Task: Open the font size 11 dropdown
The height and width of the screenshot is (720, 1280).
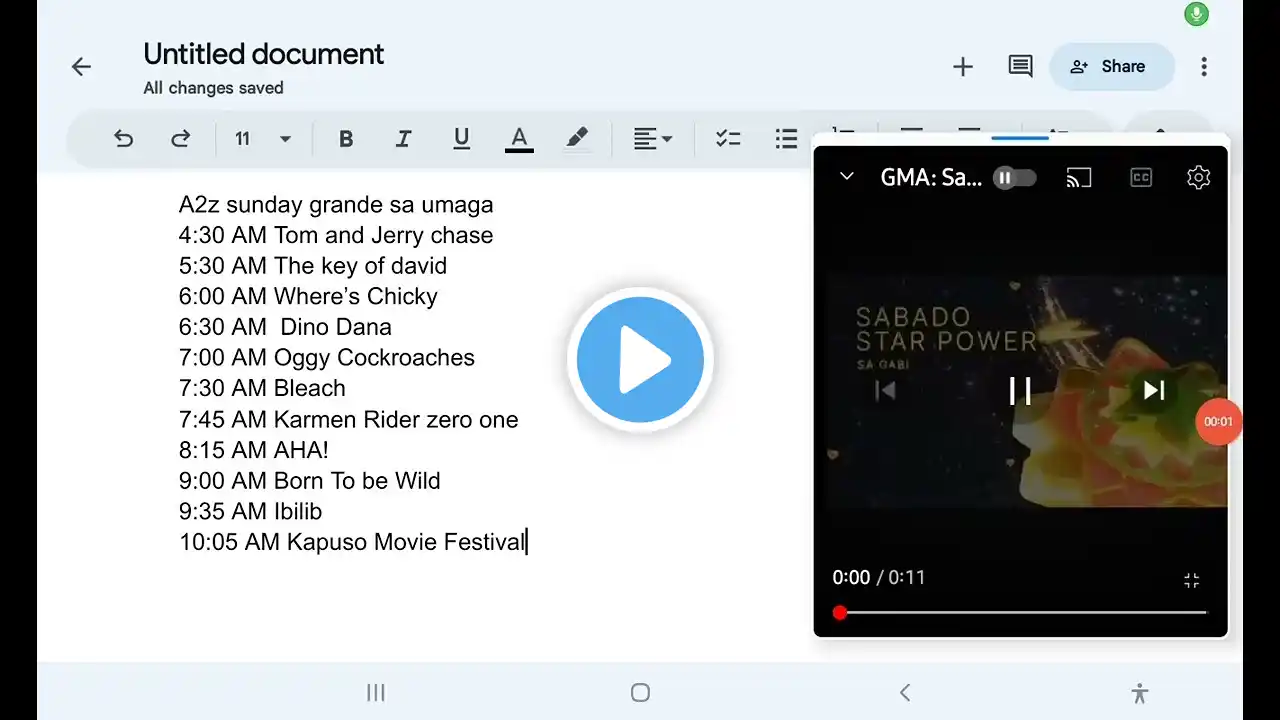Action: 264,139
